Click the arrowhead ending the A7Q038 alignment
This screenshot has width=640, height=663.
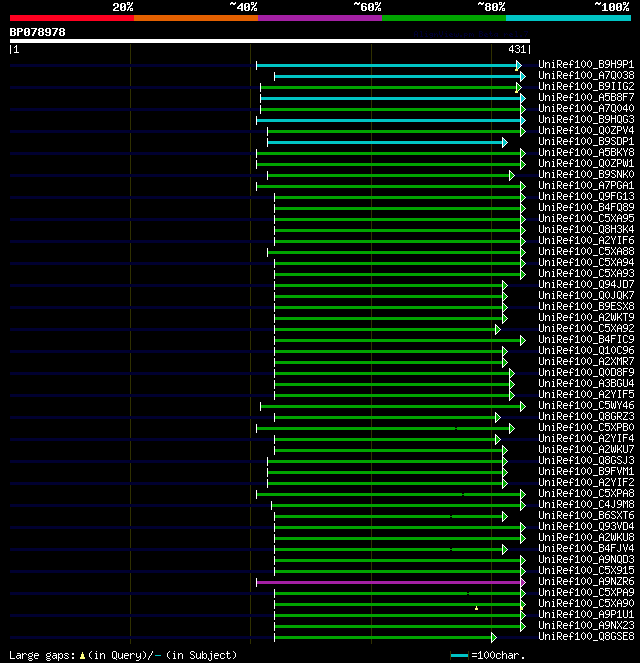523,77
